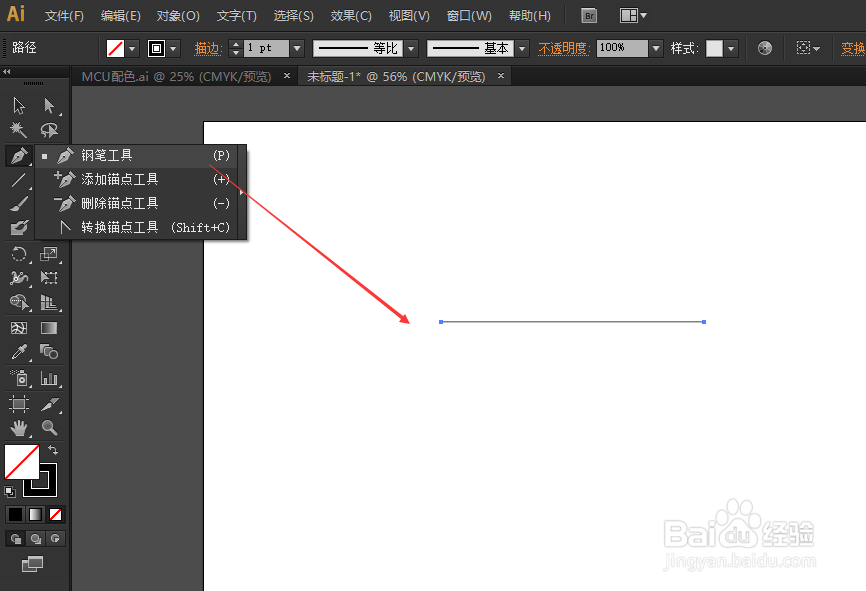Open align-to selection dropdown
866x591 pixels.
click(808, 48)
